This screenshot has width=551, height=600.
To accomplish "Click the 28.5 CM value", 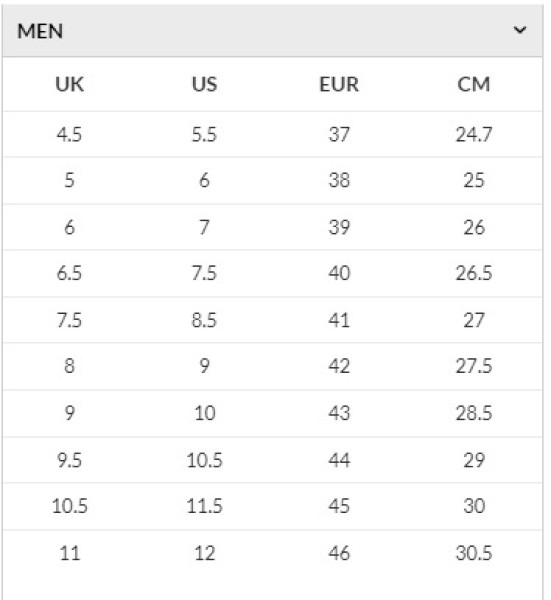I will click(x=474, y=413).
